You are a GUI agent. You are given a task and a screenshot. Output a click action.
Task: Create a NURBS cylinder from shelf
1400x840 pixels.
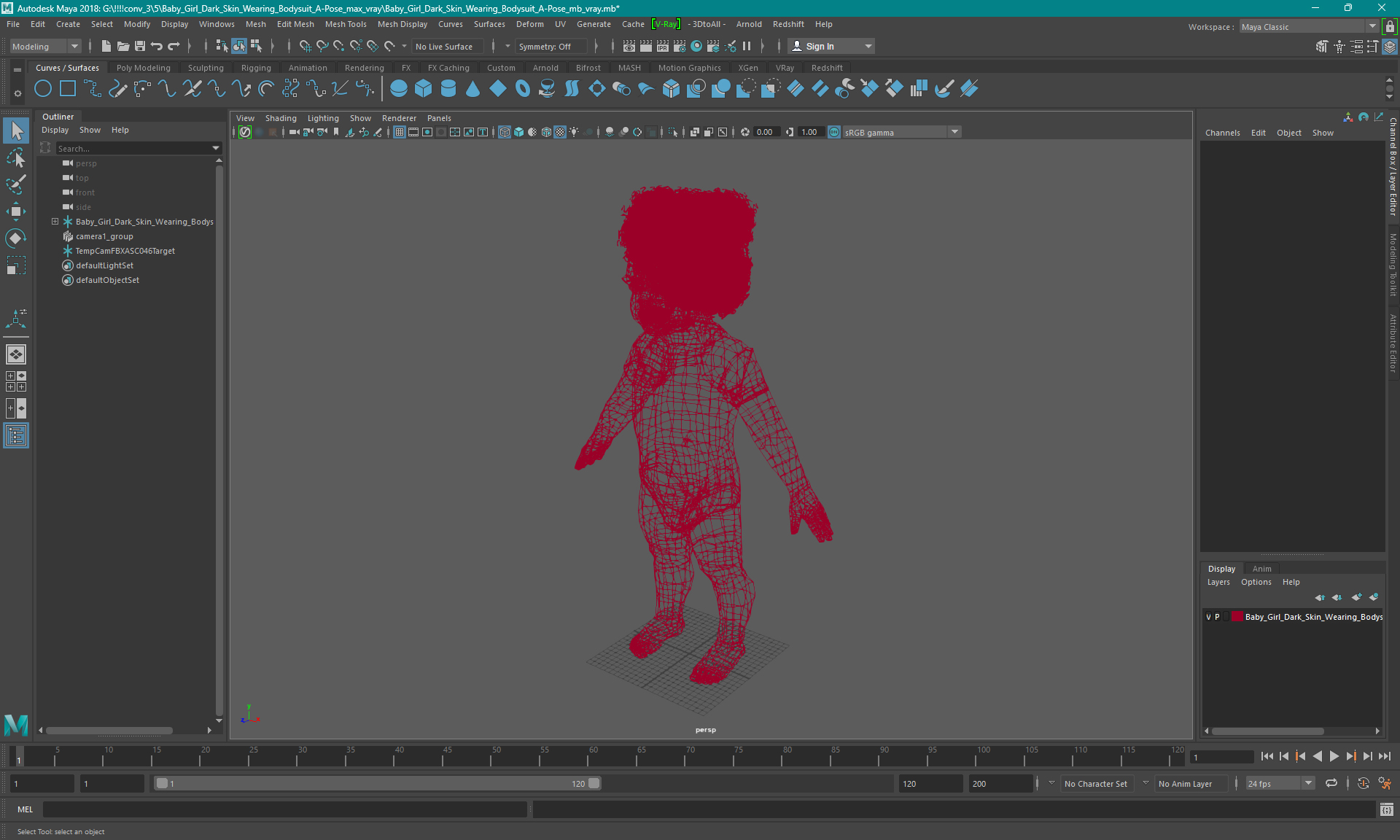click(x=448, y=89)
